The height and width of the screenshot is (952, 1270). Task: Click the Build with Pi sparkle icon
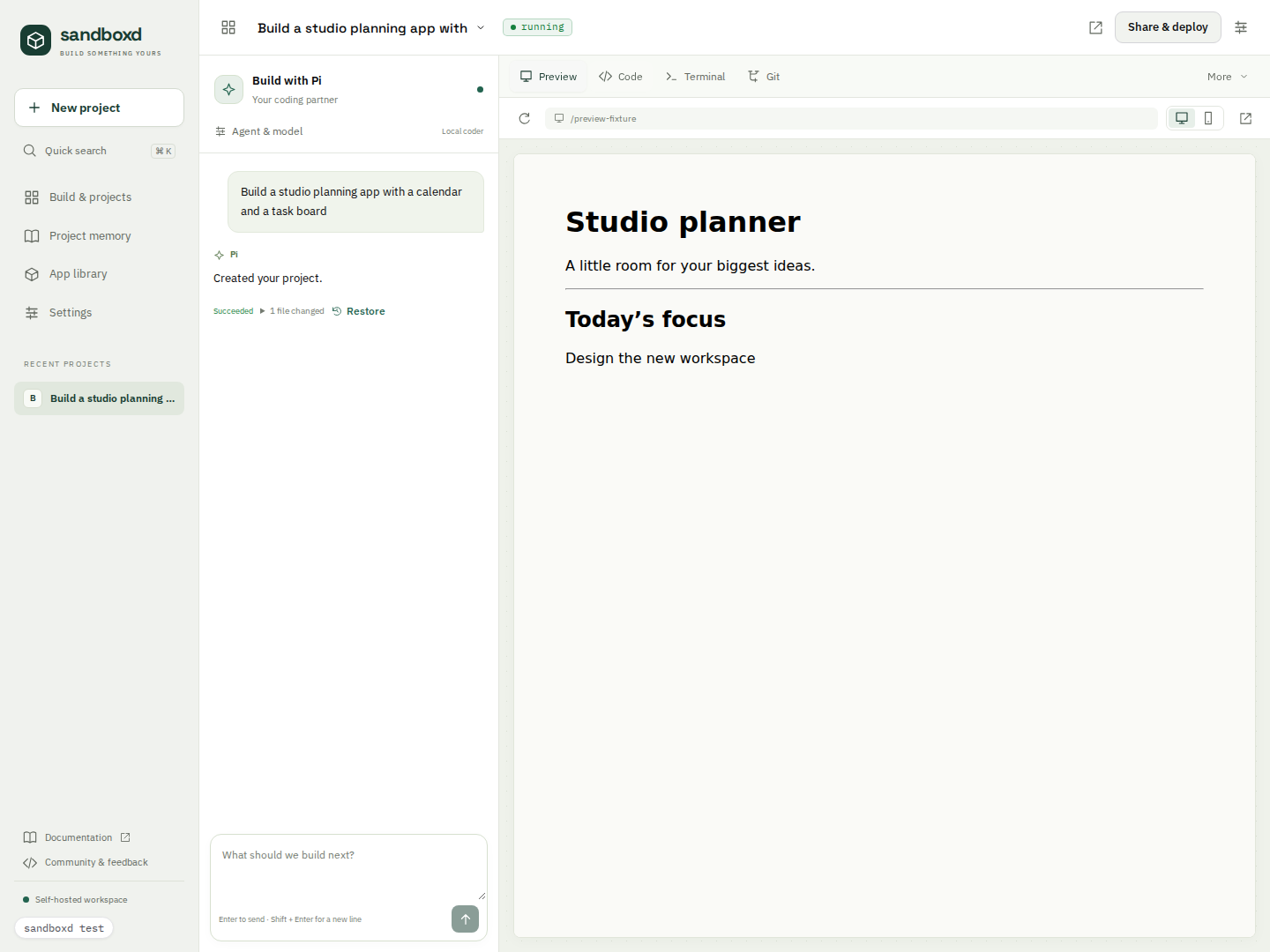coord(229,89)
